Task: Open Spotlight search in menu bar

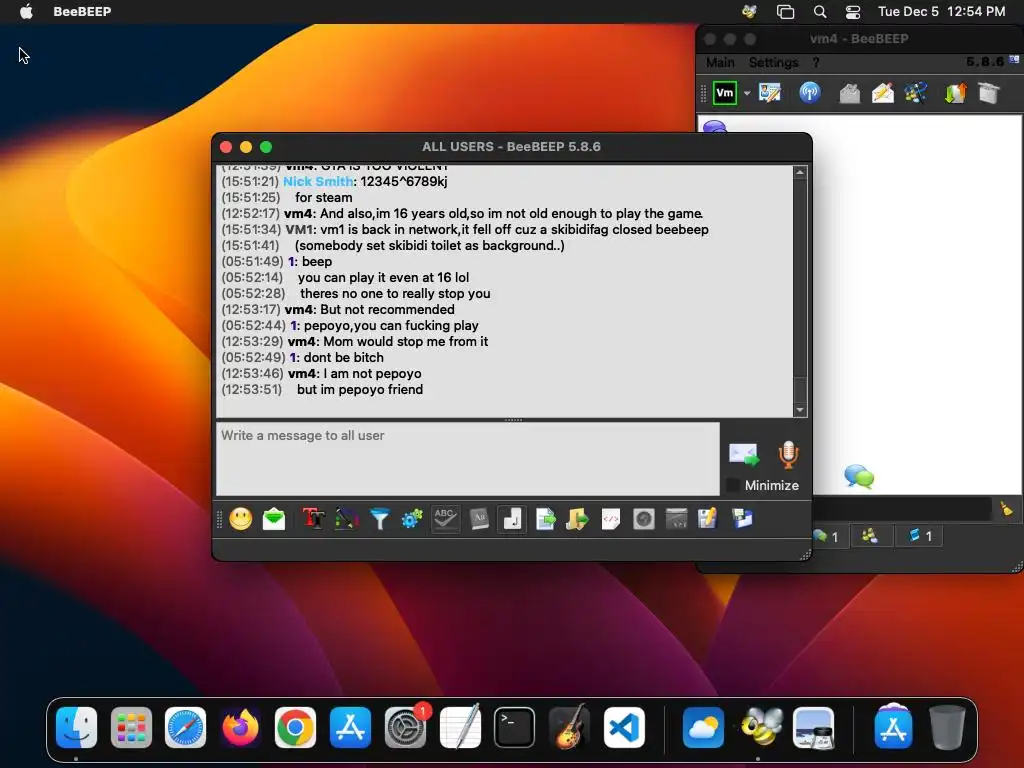Action: 820,11
